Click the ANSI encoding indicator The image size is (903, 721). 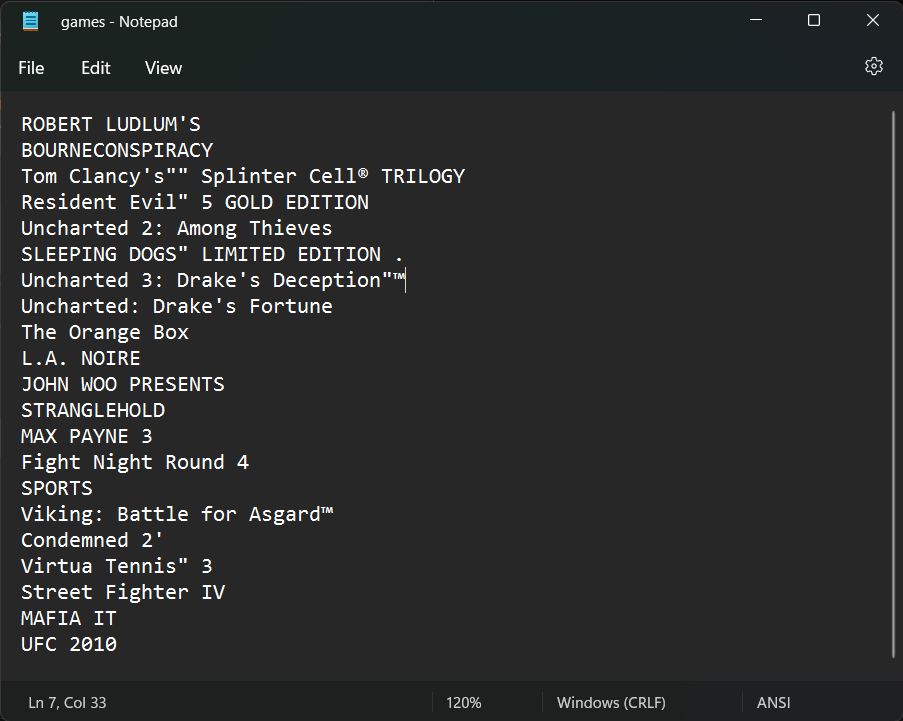click(x=773, y=702)
